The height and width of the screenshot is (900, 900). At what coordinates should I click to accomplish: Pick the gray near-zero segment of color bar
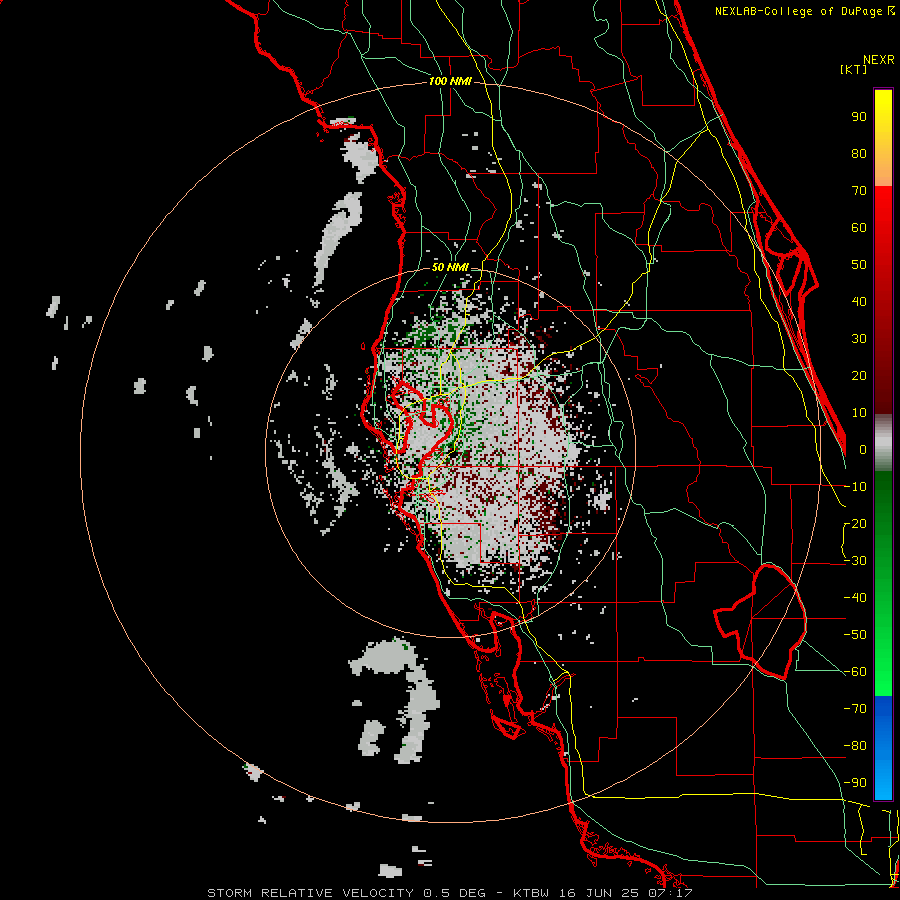[883, 443]
